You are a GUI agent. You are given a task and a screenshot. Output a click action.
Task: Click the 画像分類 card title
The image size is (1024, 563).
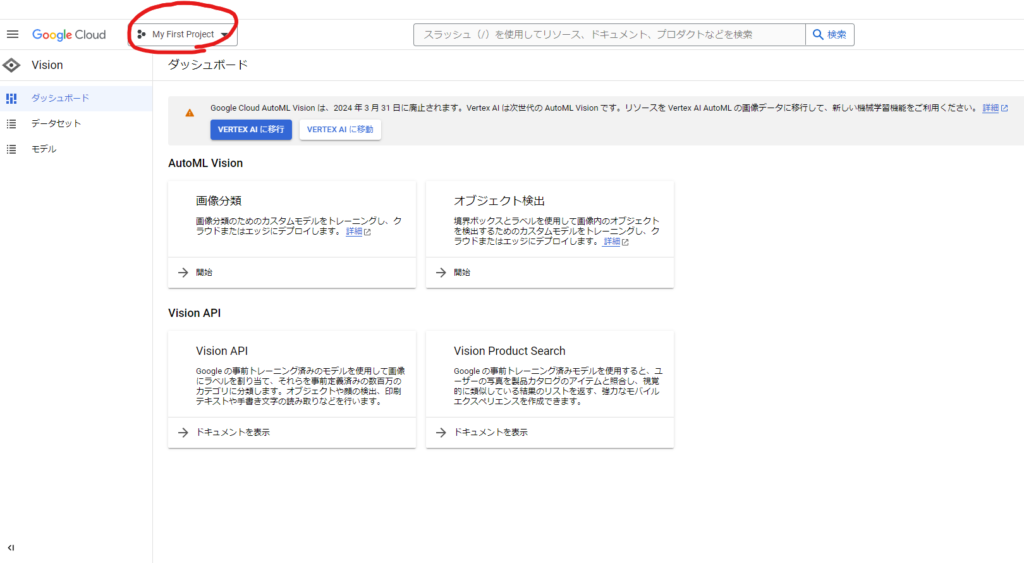[218, 201]
